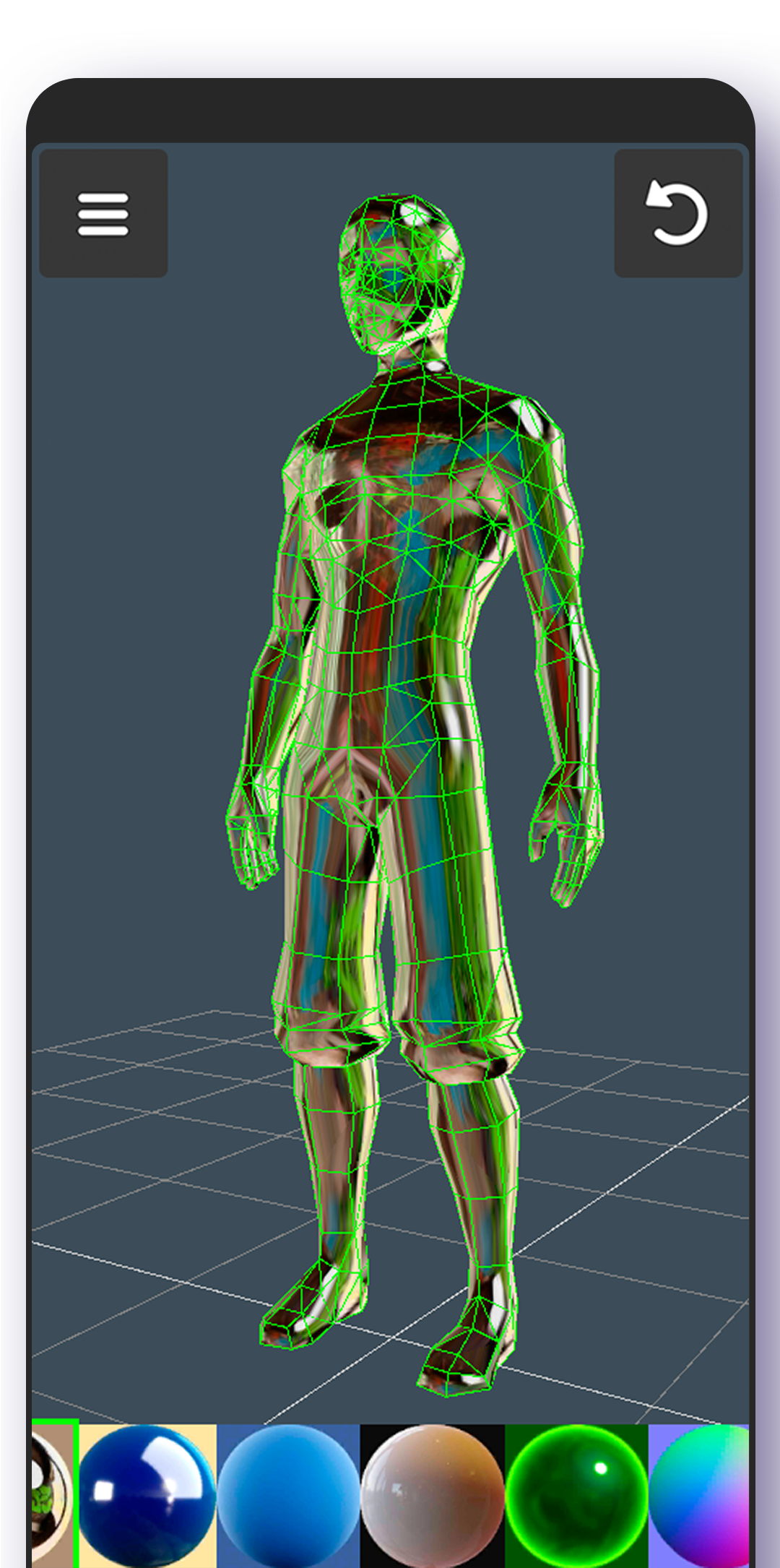Click the reset view rotation arrow
The width and height of the screenshot is (780, 1568).
point(677,214)
